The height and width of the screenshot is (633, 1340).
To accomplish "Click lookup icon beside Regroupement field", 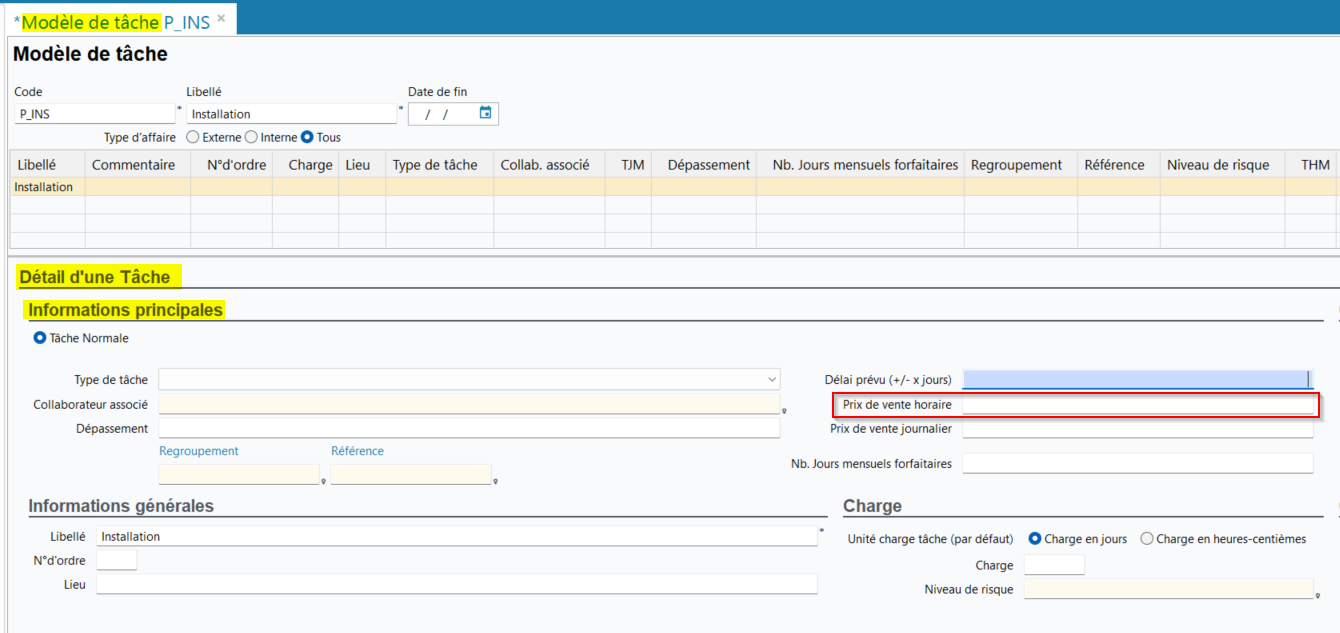I will click(324, 481).
